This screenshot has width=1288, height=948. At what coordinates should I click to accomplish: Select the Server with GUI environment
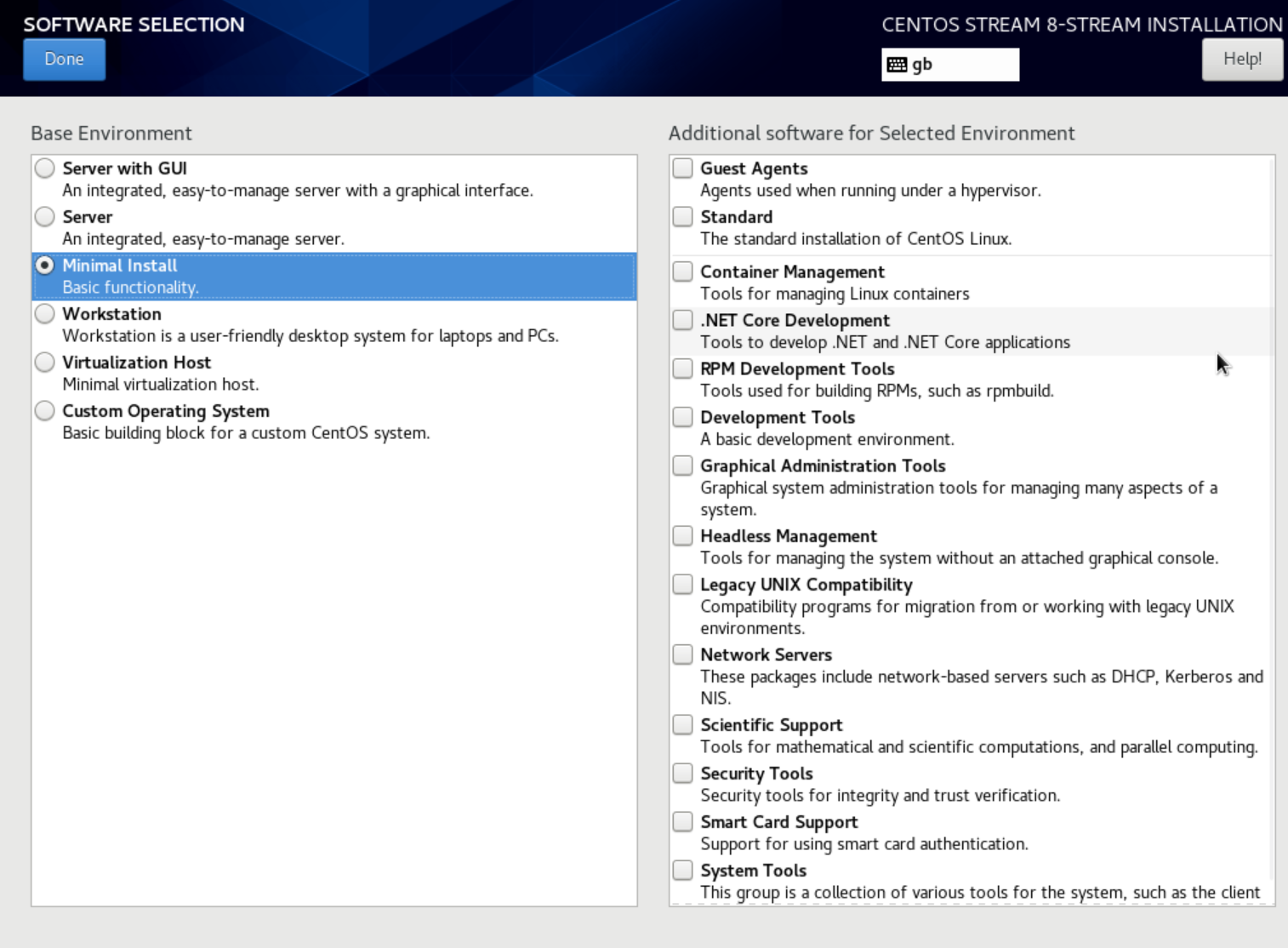(45, 168)
